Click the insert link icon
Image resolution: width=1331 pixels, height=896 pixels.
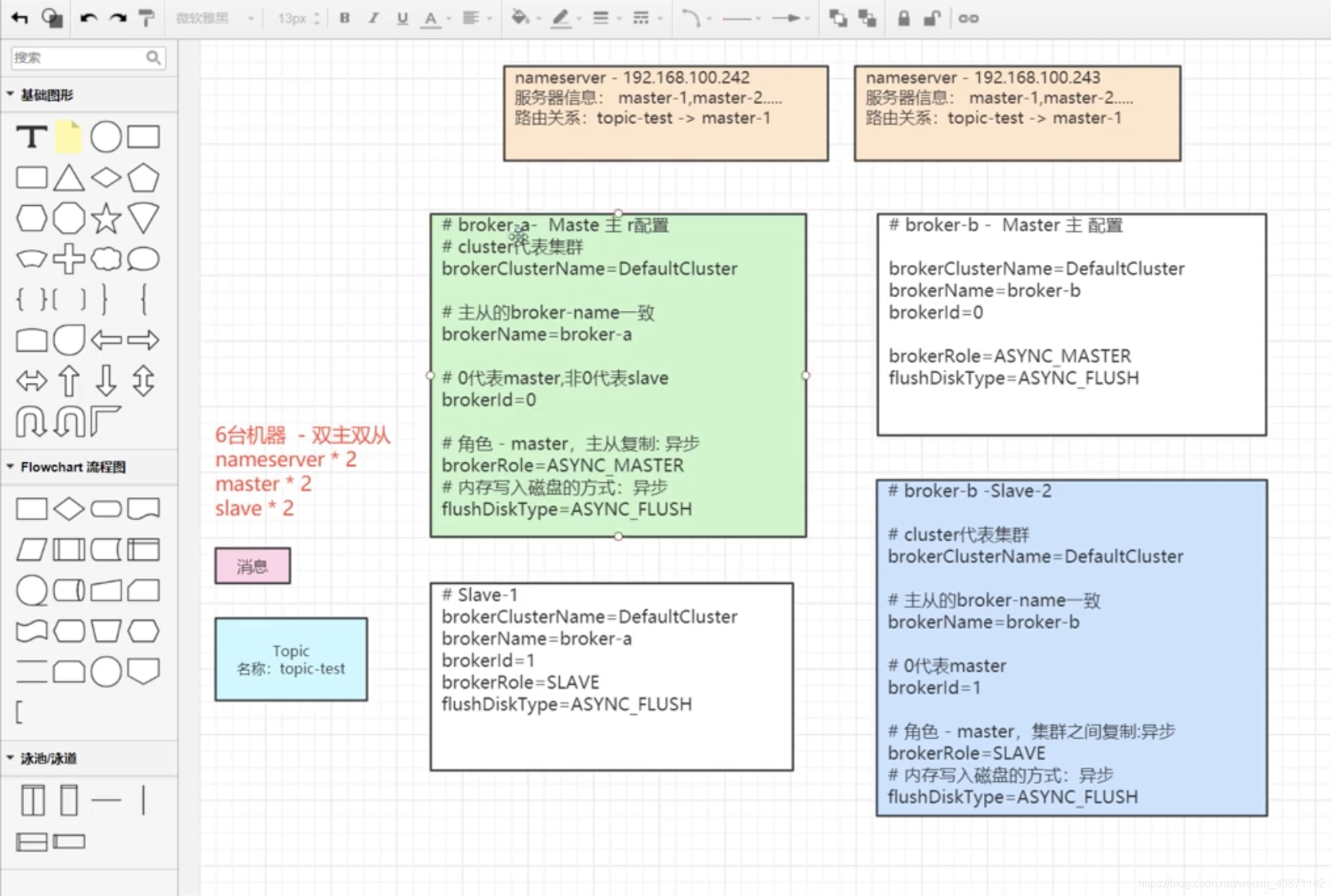coord(968,19)
